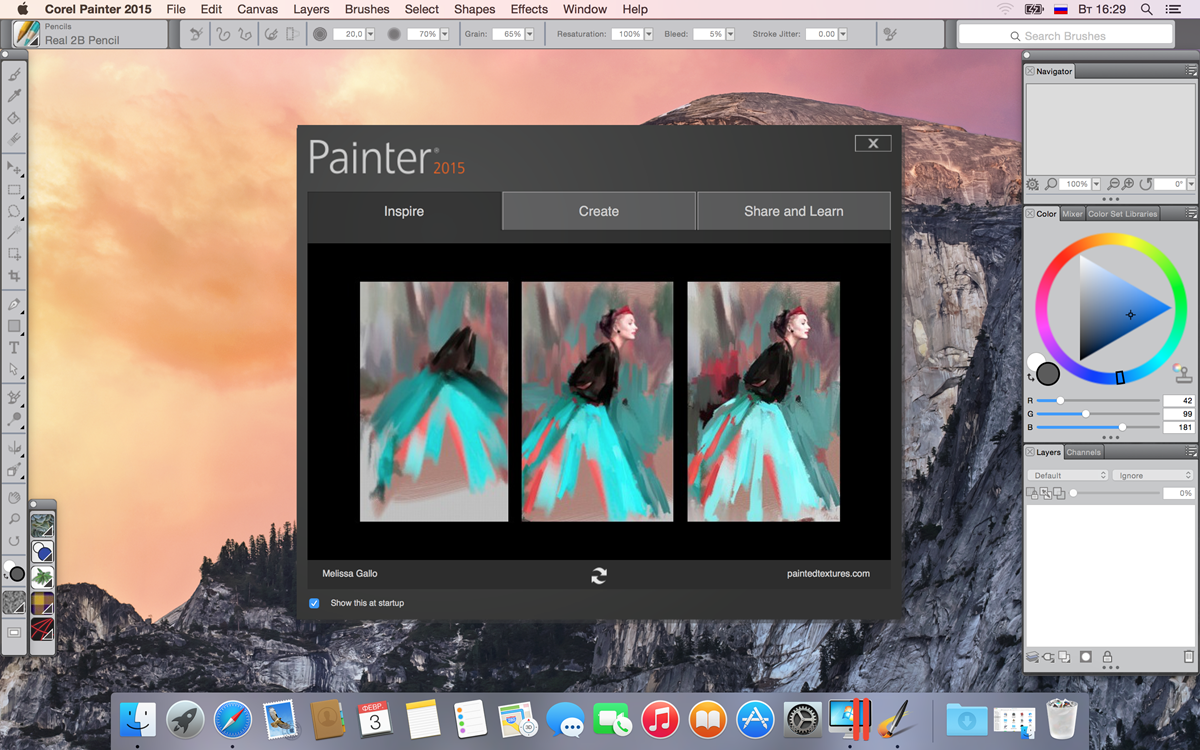This screenshot has height=750, width=1200.
Task: Expand the Grain value dropdown
Action: tap(529, 34)
